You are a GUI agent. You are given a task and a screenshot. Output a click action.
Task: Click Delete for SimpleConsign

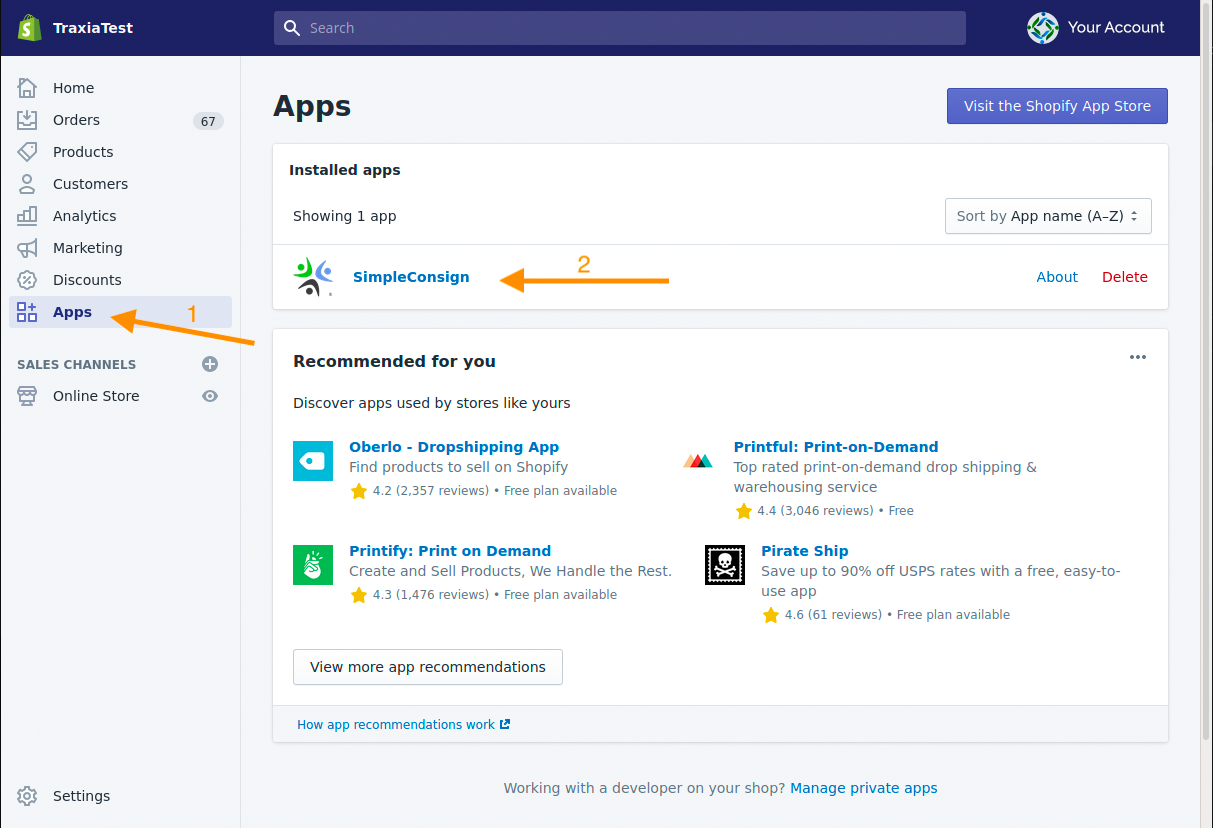tap(1125, 277)
